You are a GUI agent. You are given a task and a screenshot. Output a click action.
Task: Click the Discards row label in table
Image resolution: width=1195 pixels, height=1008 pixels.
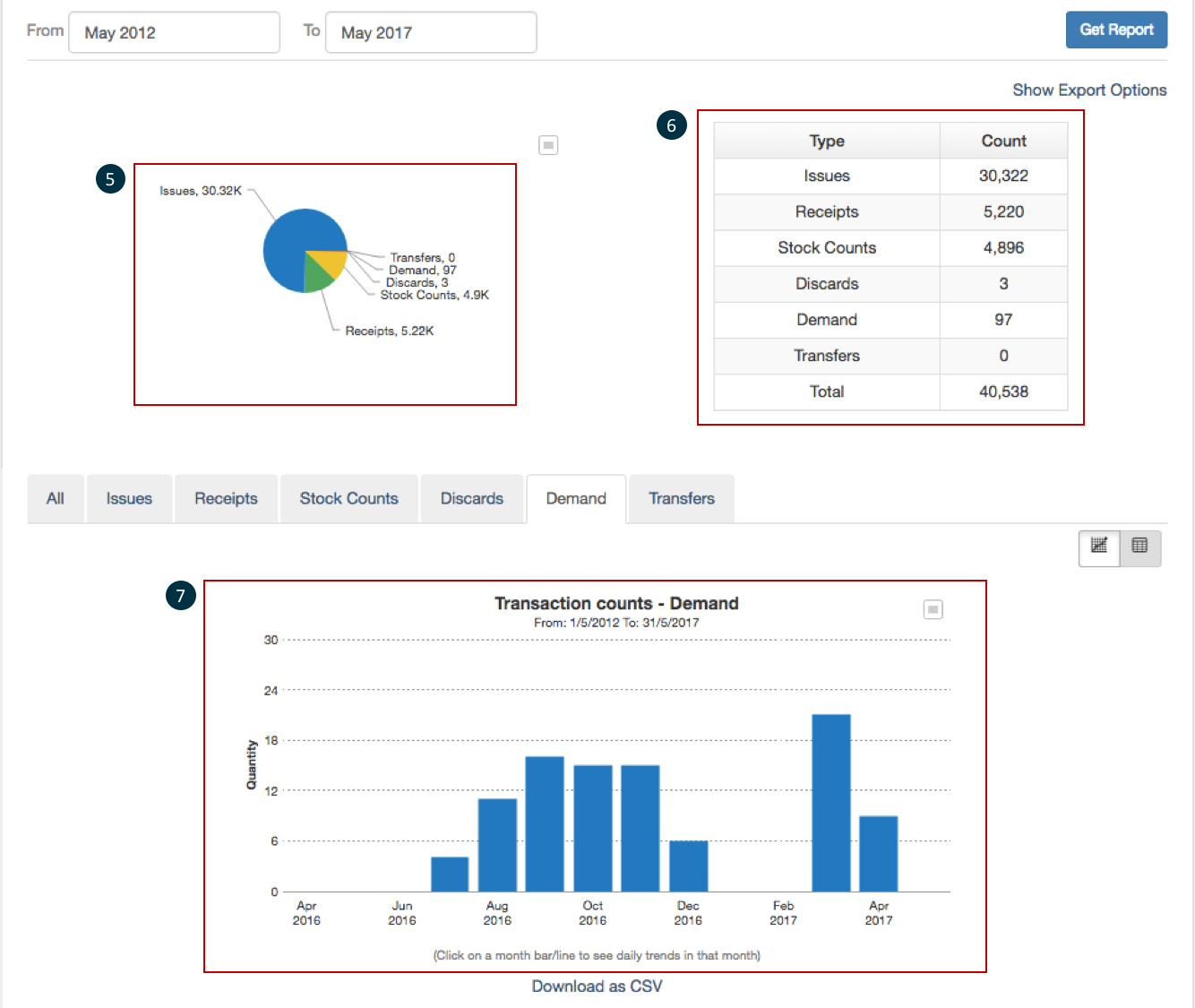pyautogui.click(x=827, y=284)
